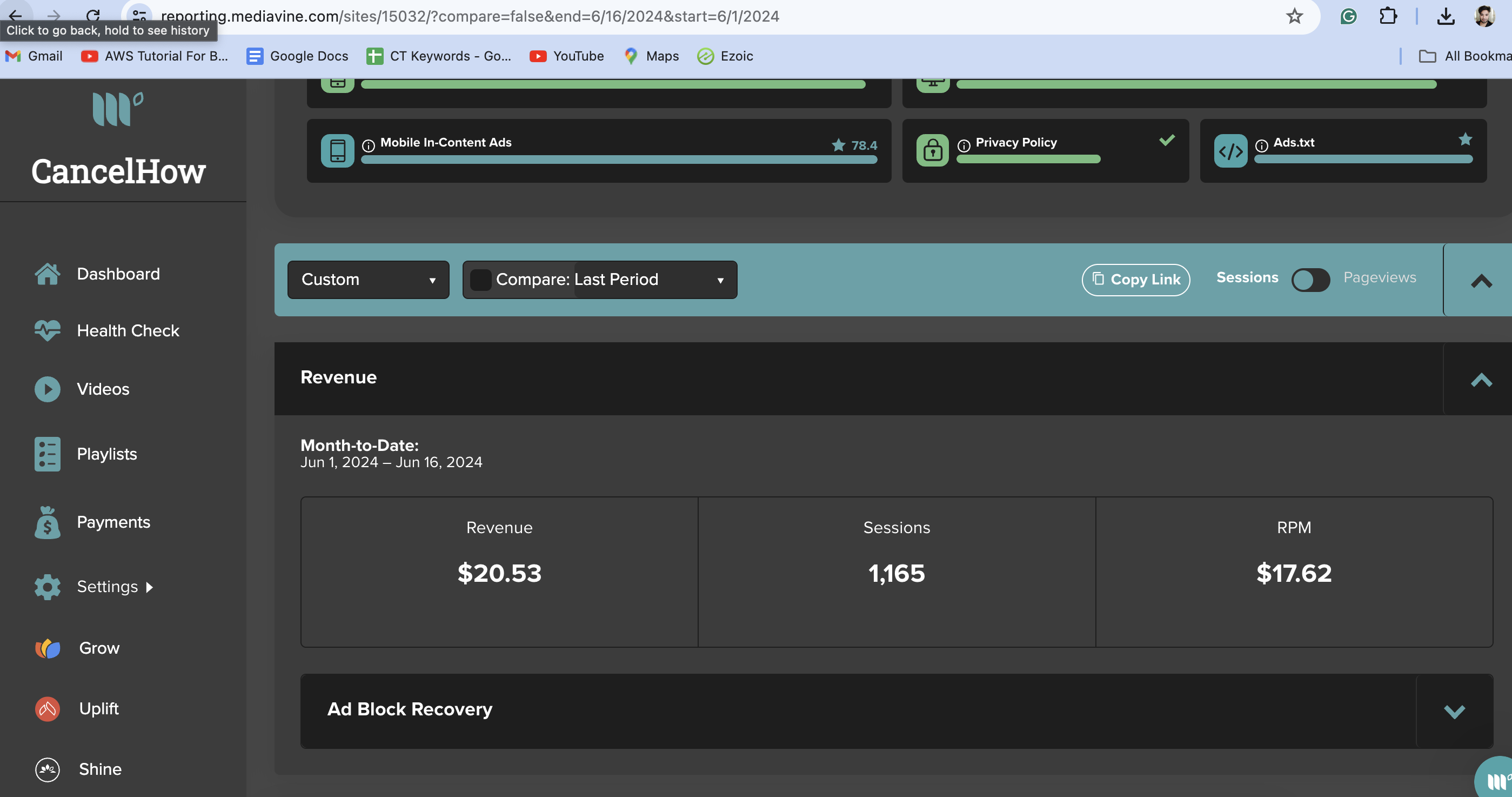This screenshot has width=1512, height=797.
Task: Open the Custom date range dropdown
Action: (368, 280)
